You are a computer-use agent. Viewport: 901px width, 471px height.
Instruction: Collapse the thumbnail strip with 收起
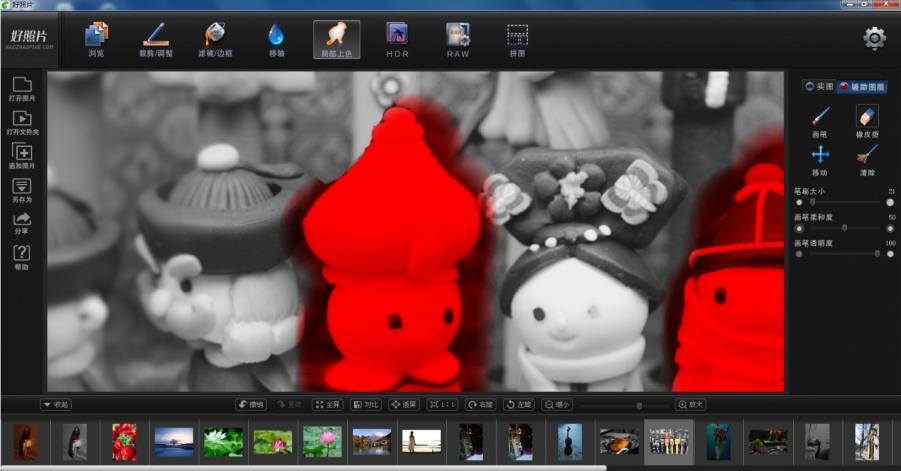(56, 404)
